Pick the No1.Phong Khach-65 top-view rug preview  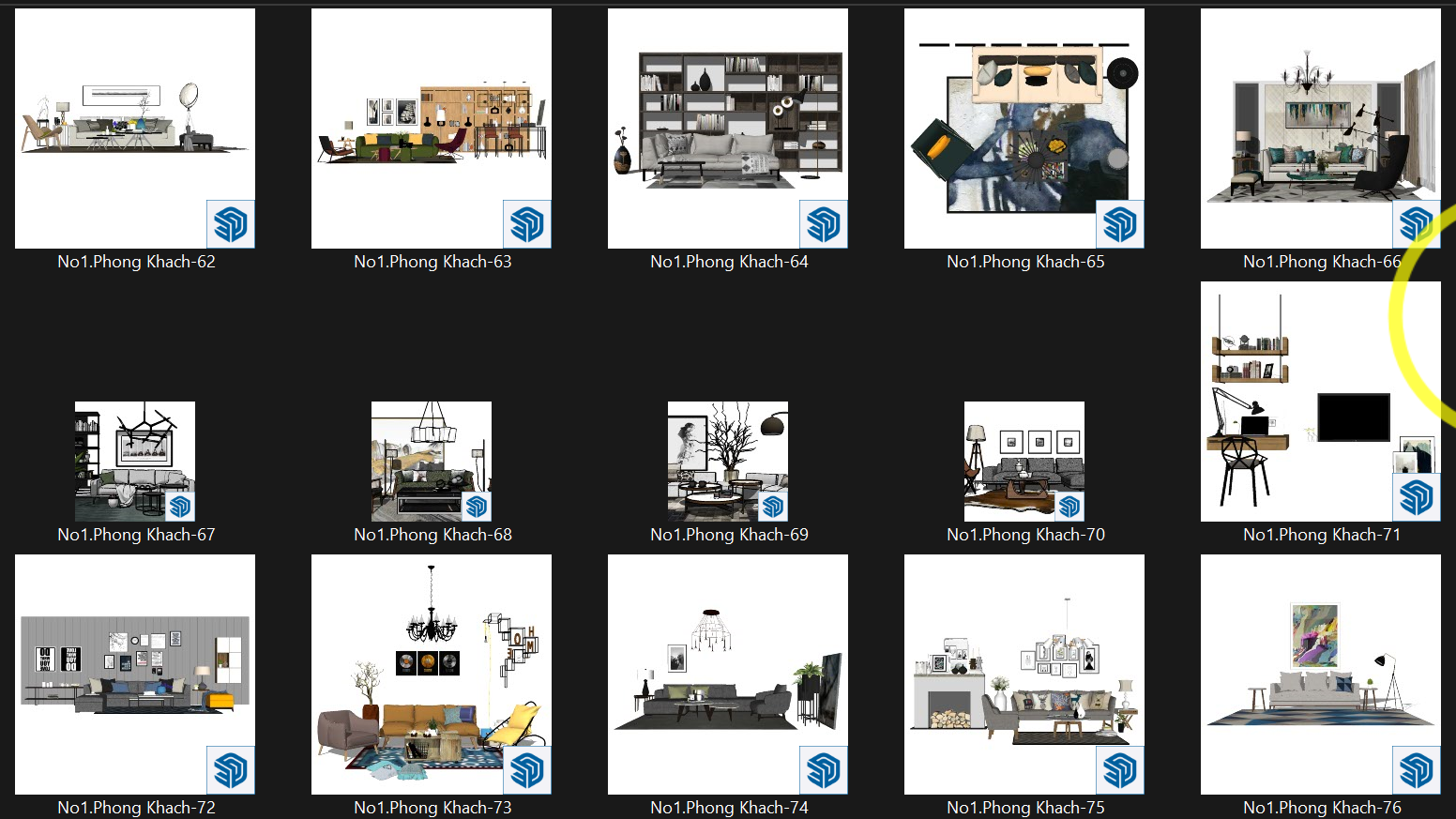(1024, 129)
